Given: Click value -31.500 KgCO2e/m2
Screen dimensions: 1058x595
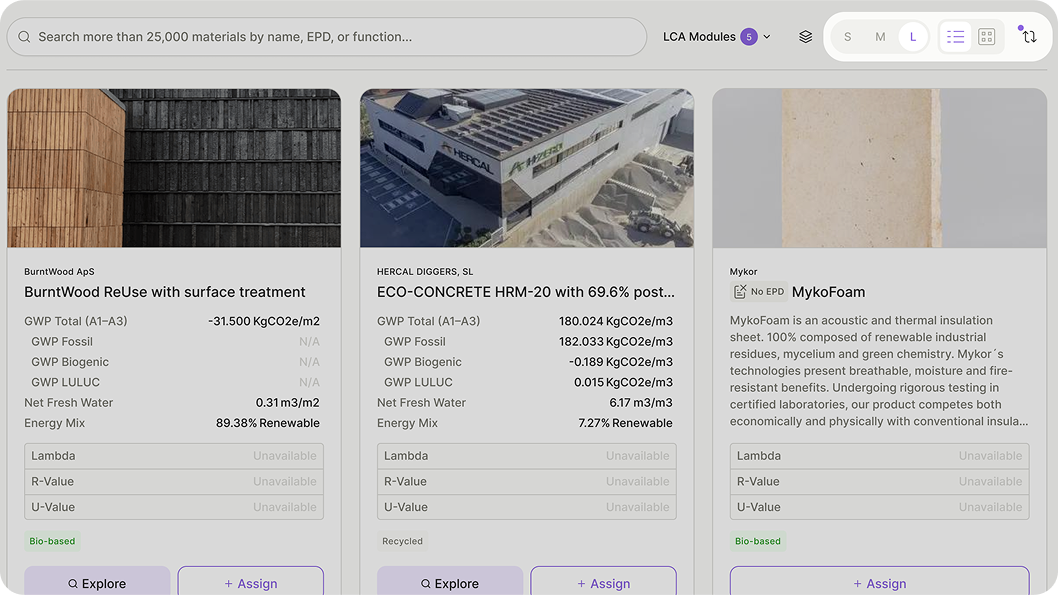Looking at the screenshot, I should tap(264, 321).
